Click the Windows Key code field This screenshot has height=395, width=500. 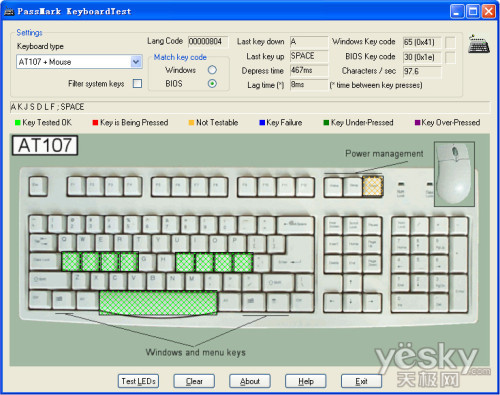(x=422, y=42)
